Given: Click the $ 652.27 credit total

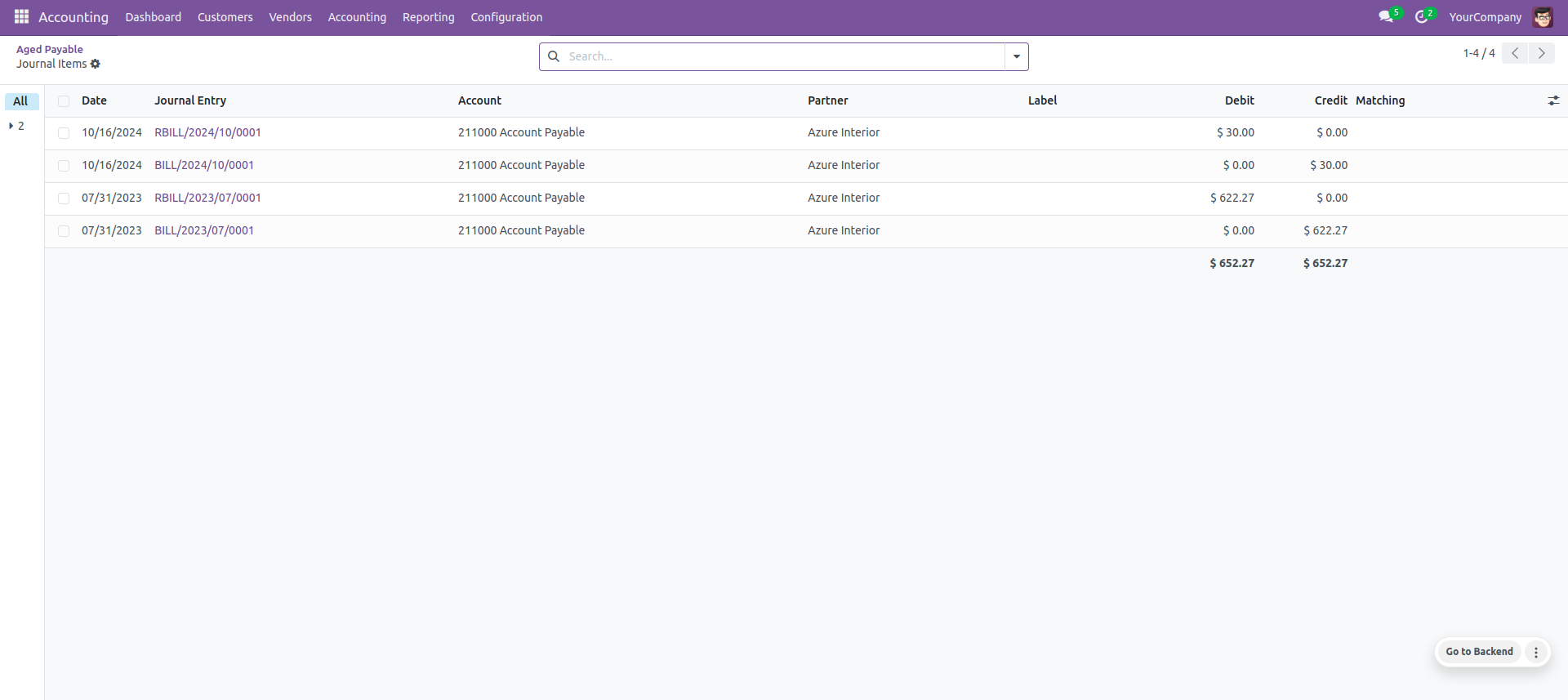Looking at the screenshot, I should (1325, 263).
